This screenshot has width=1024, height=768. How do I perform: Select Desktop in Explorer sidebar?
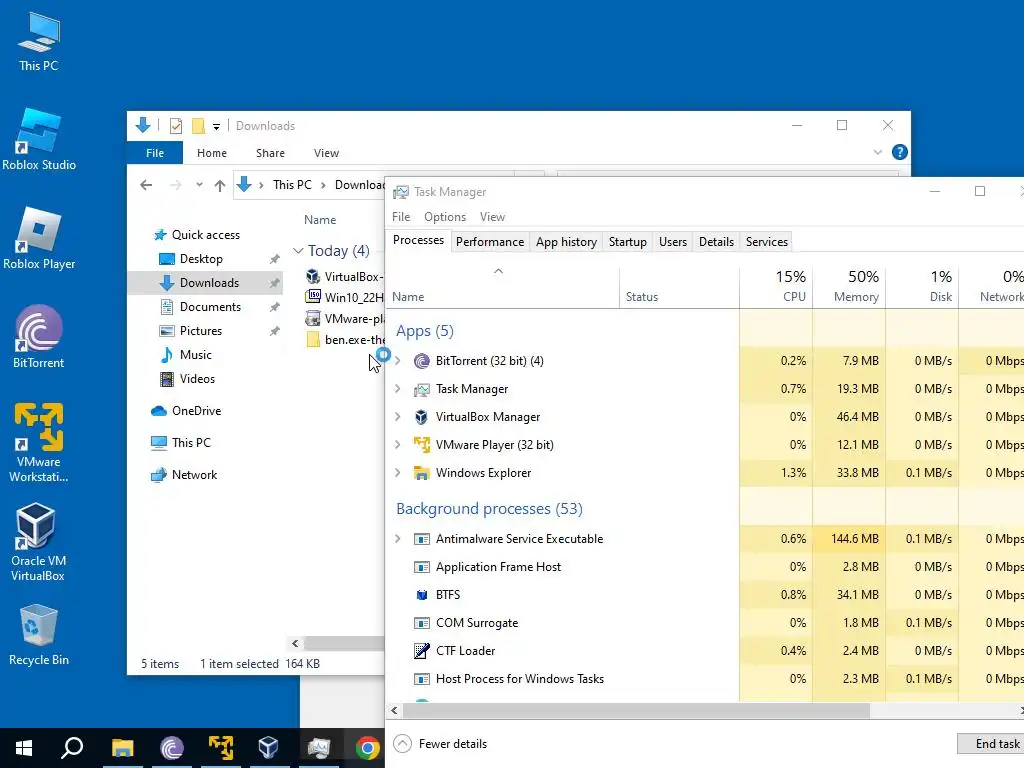pos(201,259)
